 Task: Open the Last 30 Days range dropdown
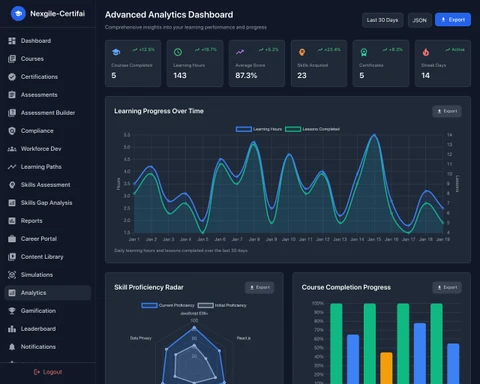(383, 20)
